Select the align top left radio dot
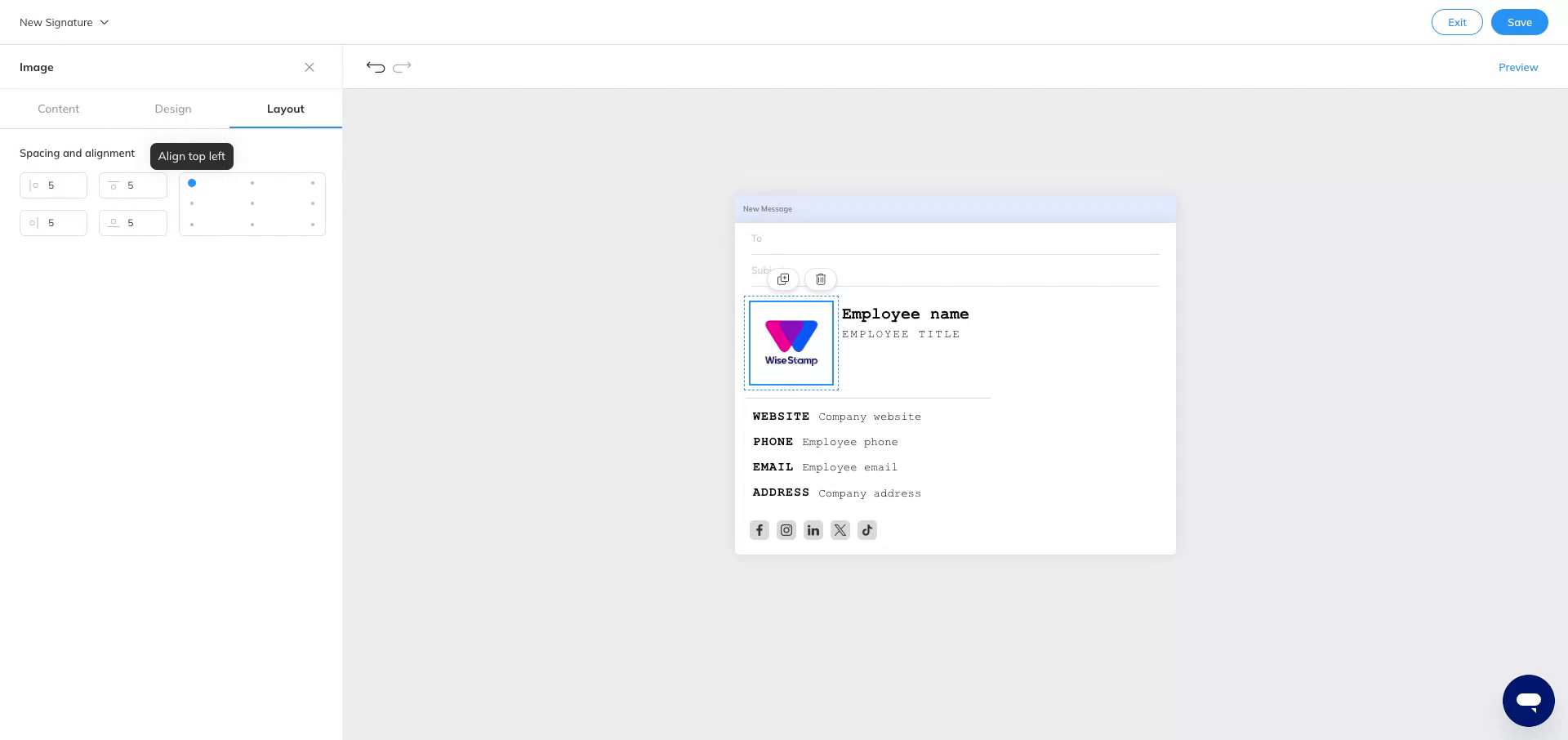 pyautogui.click(x=192, y=183)
